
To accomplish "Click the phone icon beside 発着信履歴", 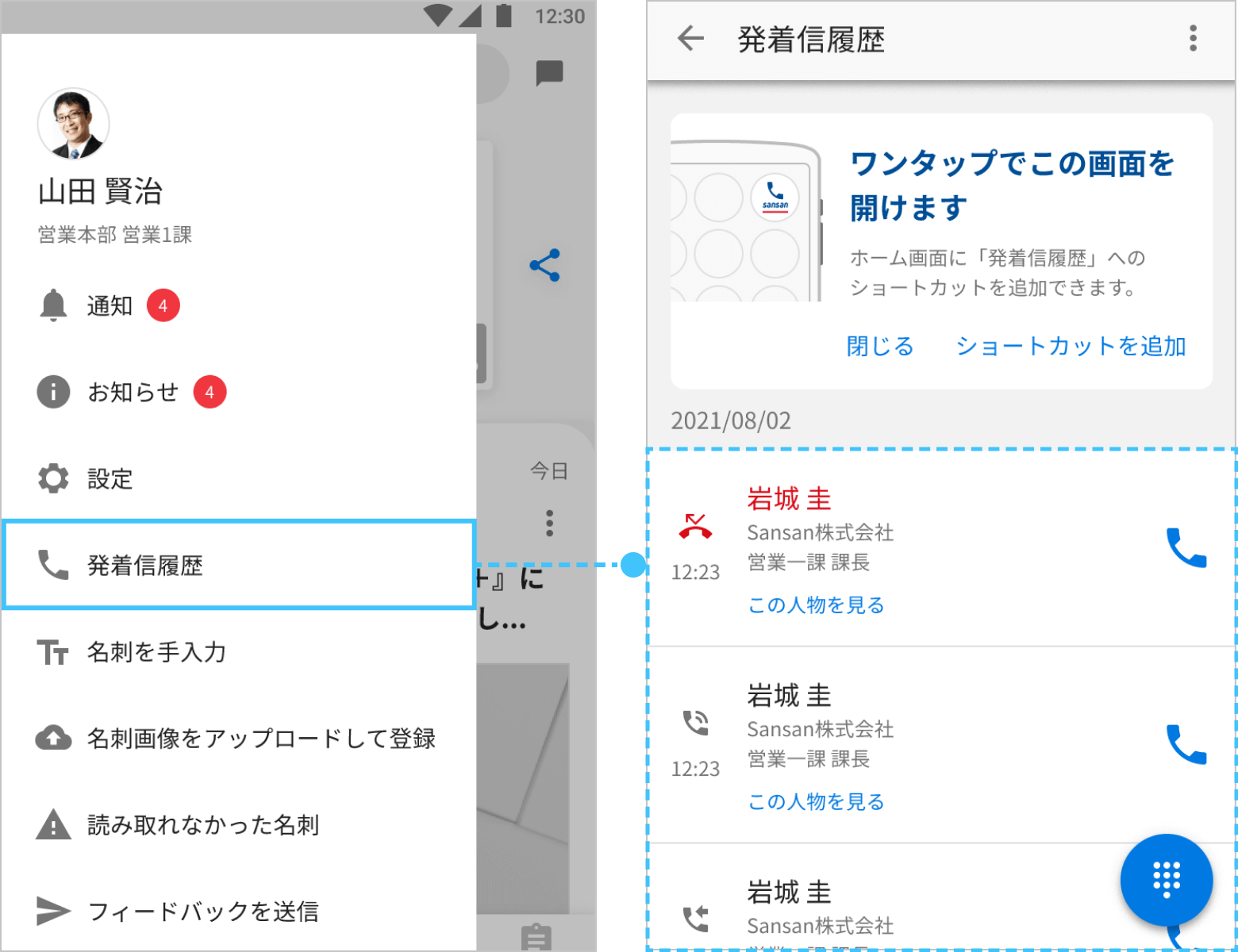I will point(53,565).
